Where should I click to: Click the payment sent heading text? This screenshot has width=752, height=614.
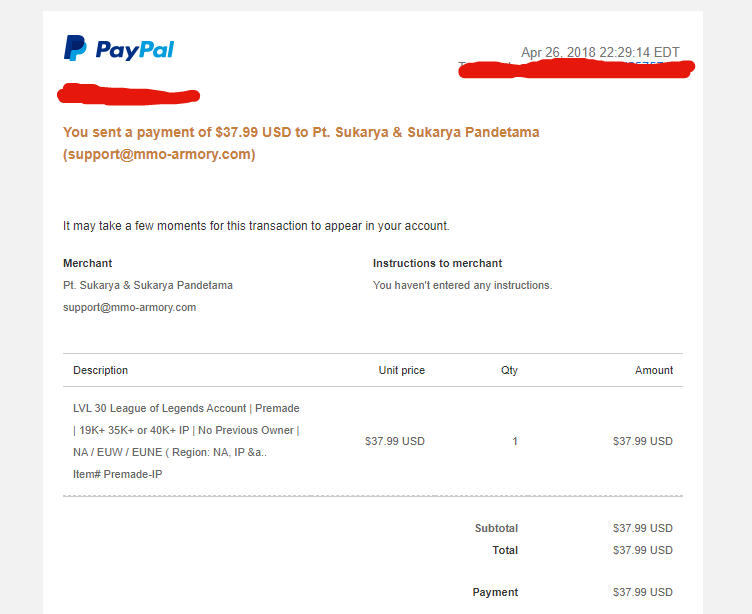(x=301, y=143)
